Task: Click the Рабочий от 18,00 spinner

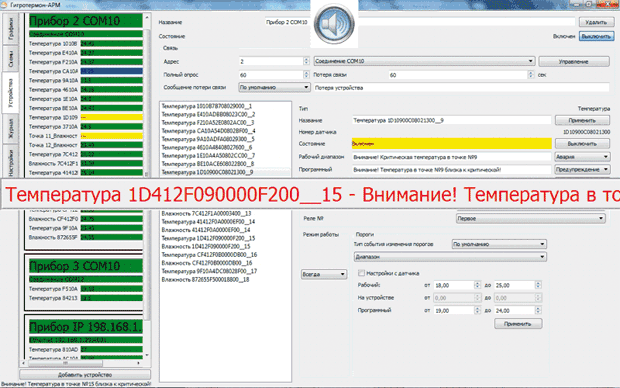Action: [x=477, y=285]
